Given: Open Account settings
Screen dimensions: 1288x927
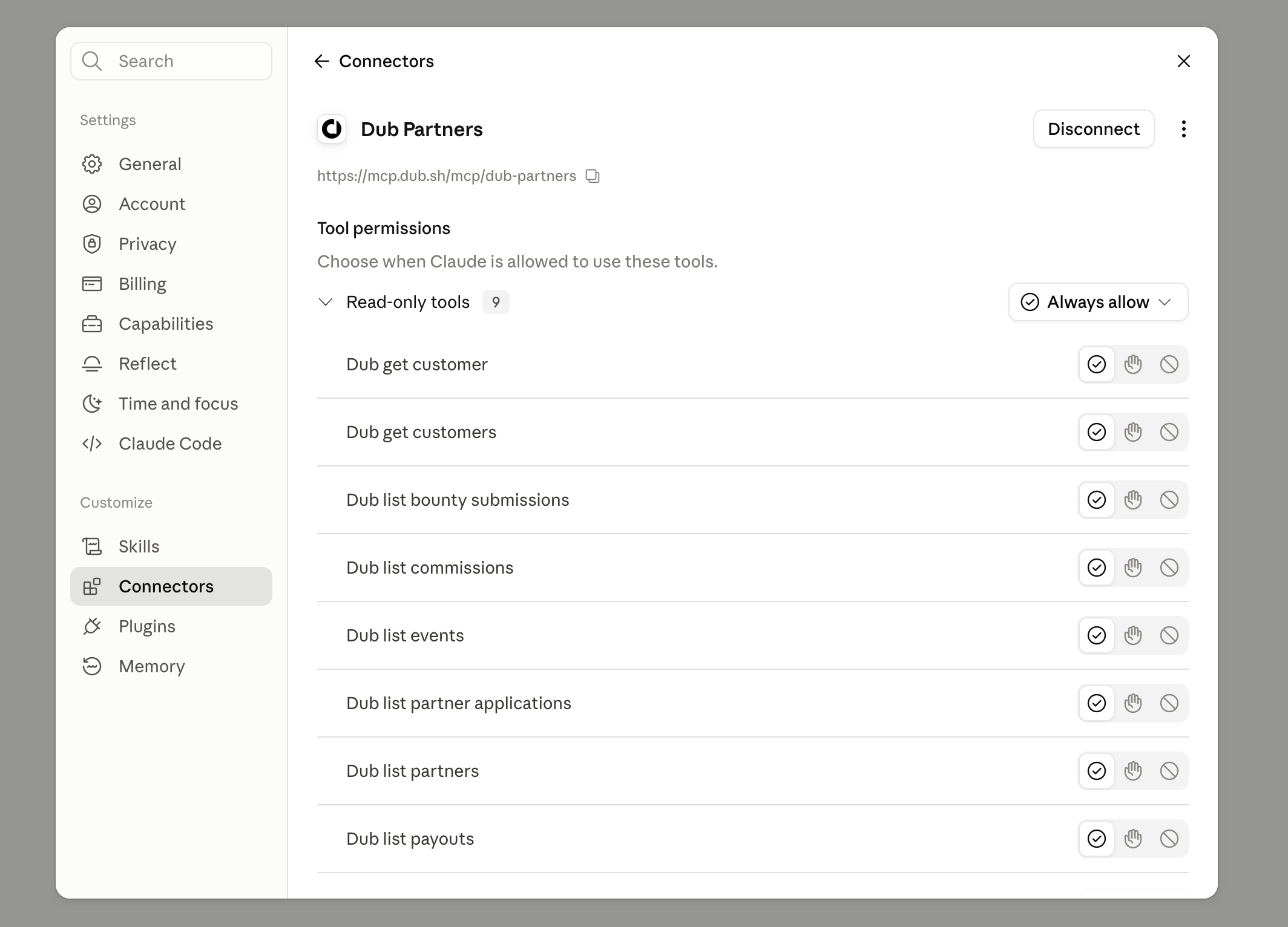Looking at the screenshot, I should click(x=171, y=204).
